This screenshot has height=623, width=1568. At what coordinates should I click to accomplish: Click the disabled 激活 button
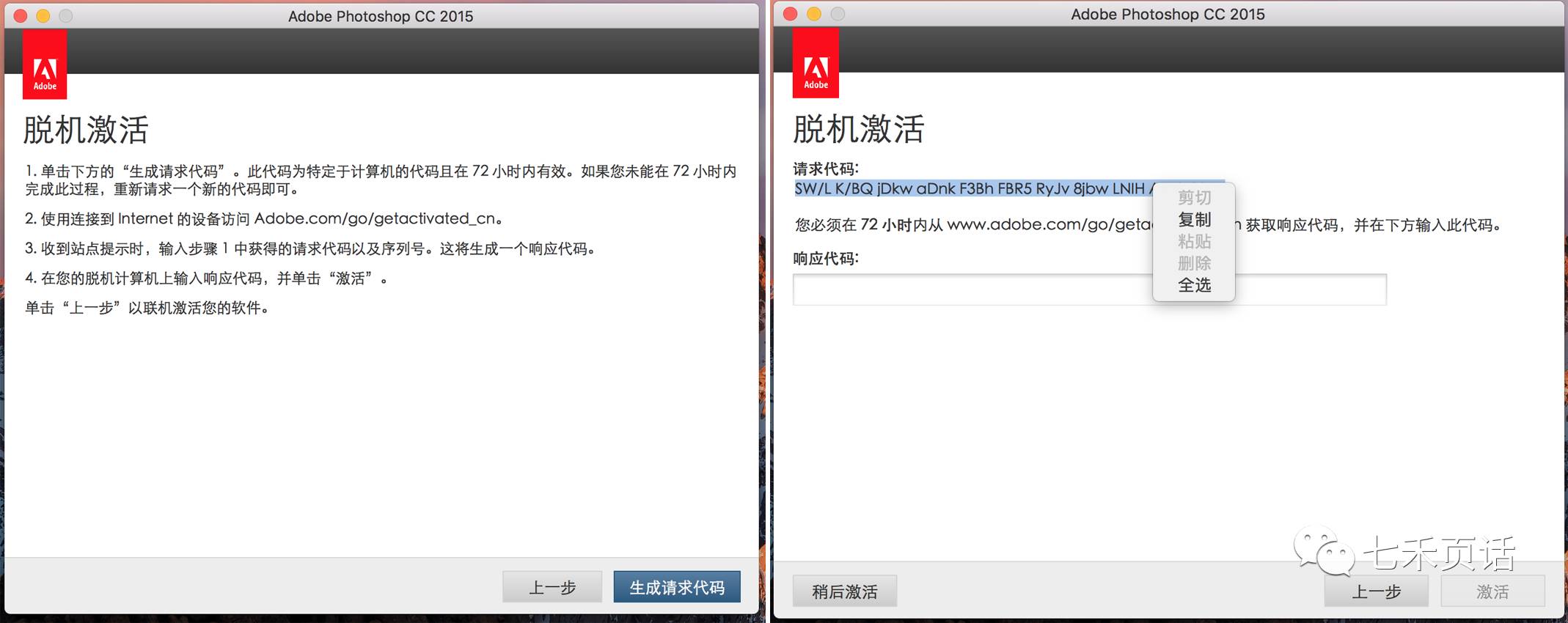(1492, 591)
